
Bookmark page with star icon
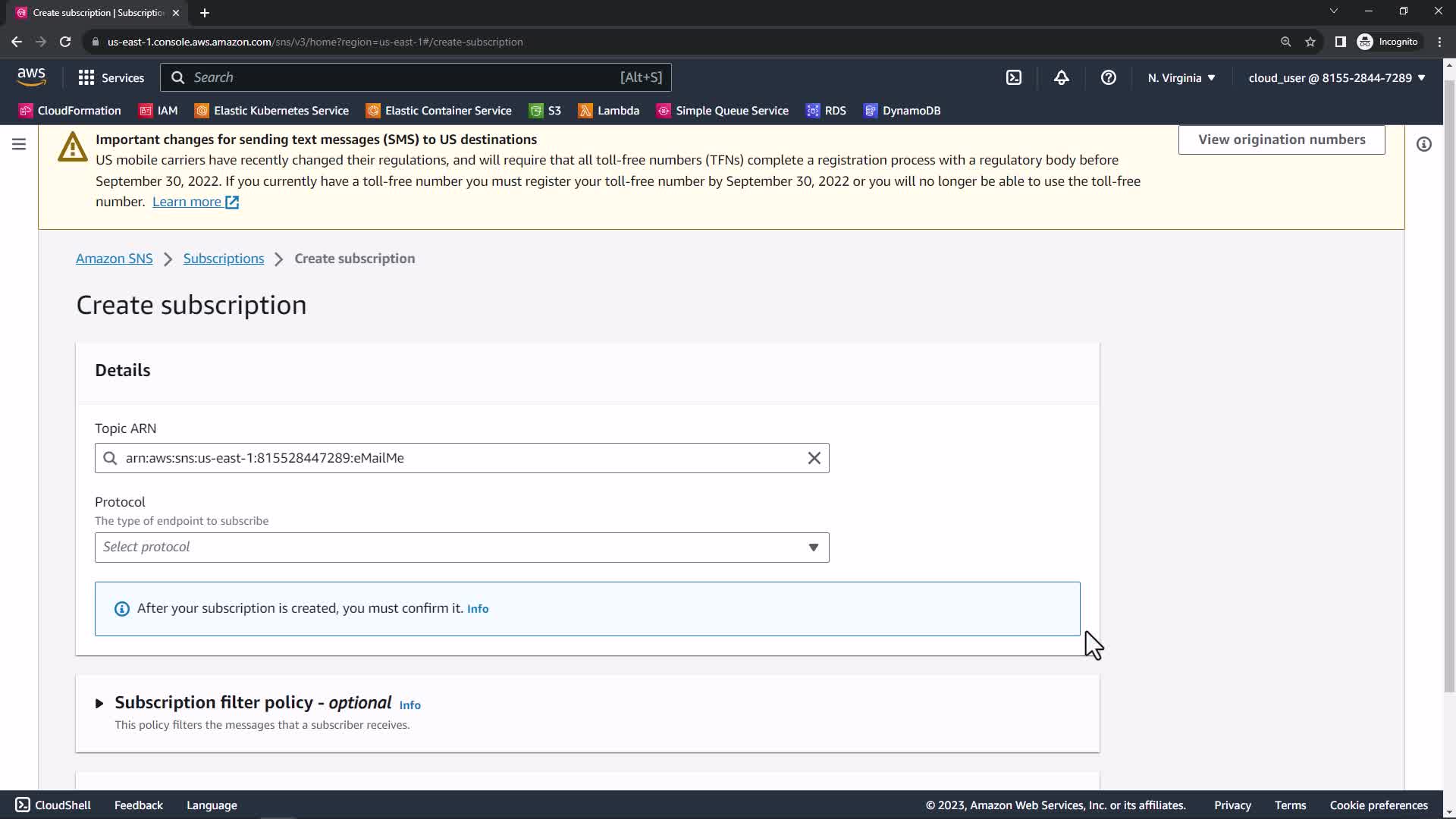1310,42
